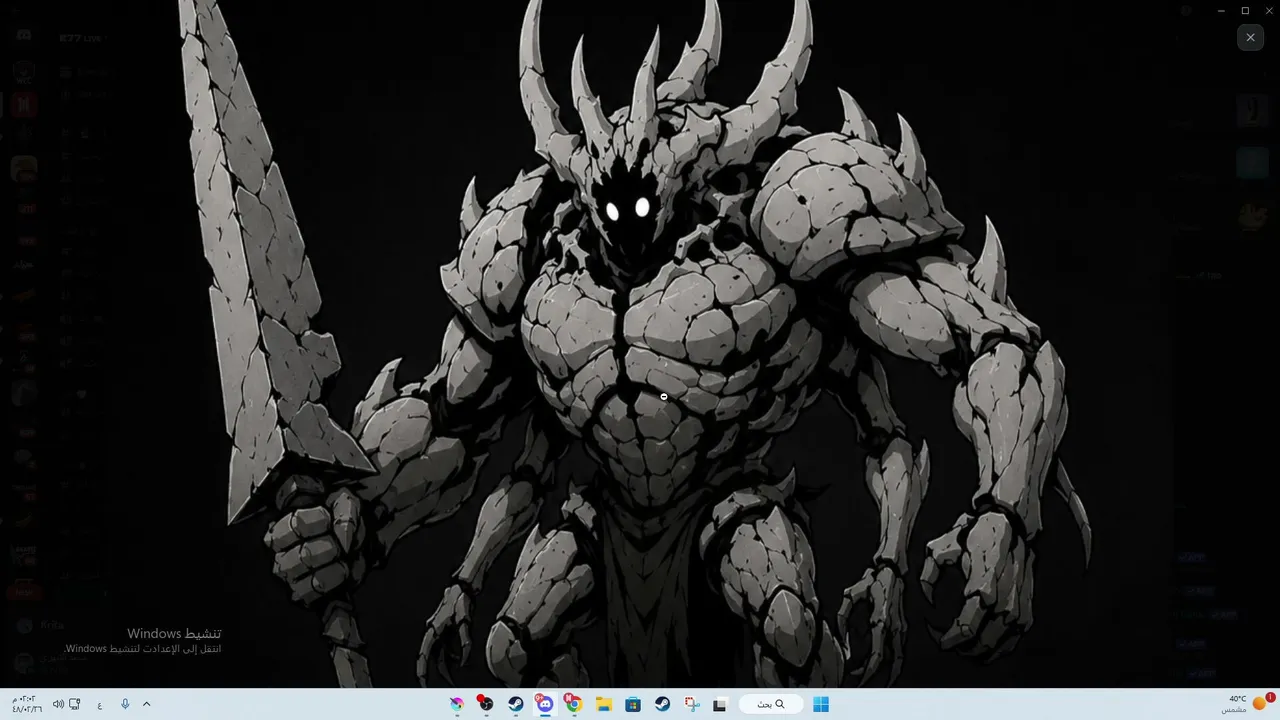Close the Discord window from title bar
Image resolution: width=1280 pixels, height=720 pixels.
pyautogui.click(x=1268, y=10)
